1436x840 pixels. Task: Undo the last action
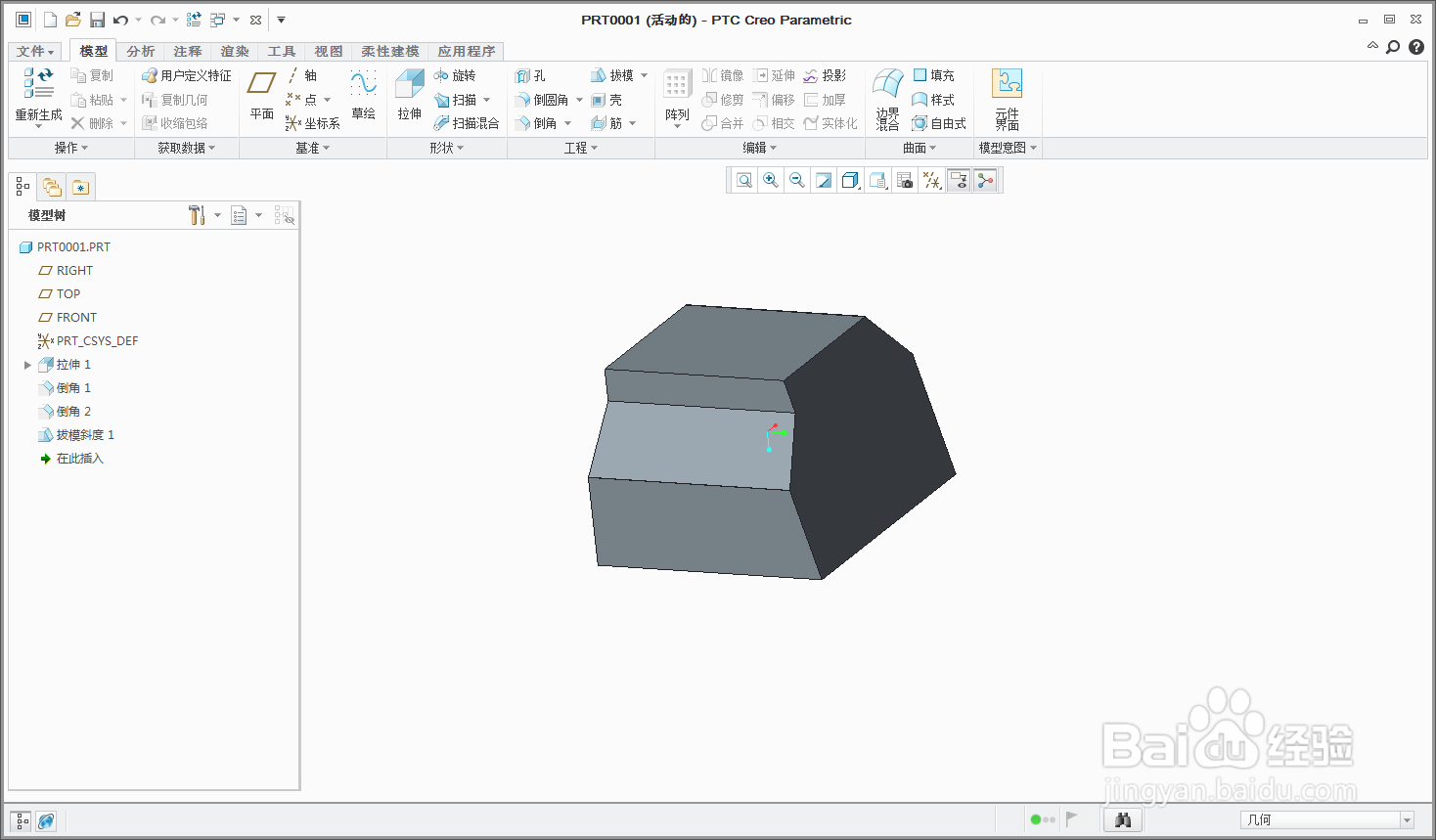point(120,20)
